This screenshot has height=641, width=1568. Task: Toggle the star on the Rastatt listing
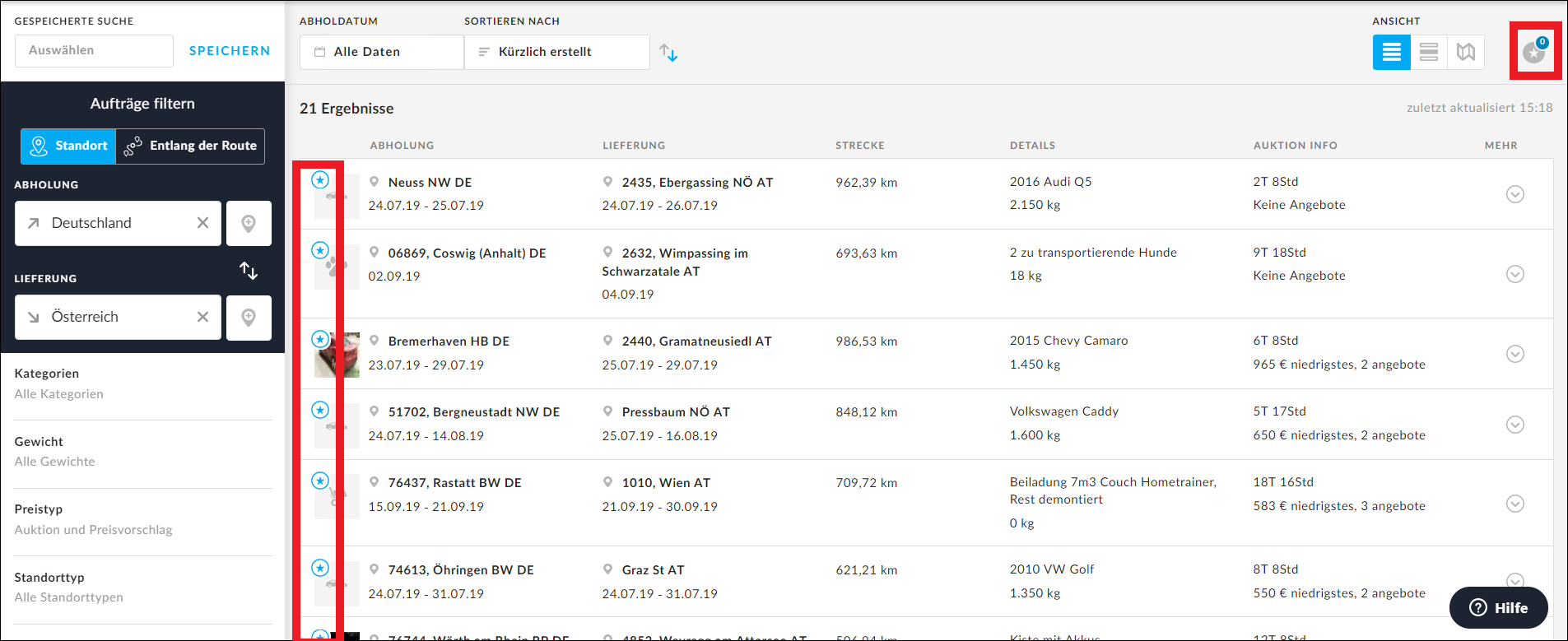[320, 481]
